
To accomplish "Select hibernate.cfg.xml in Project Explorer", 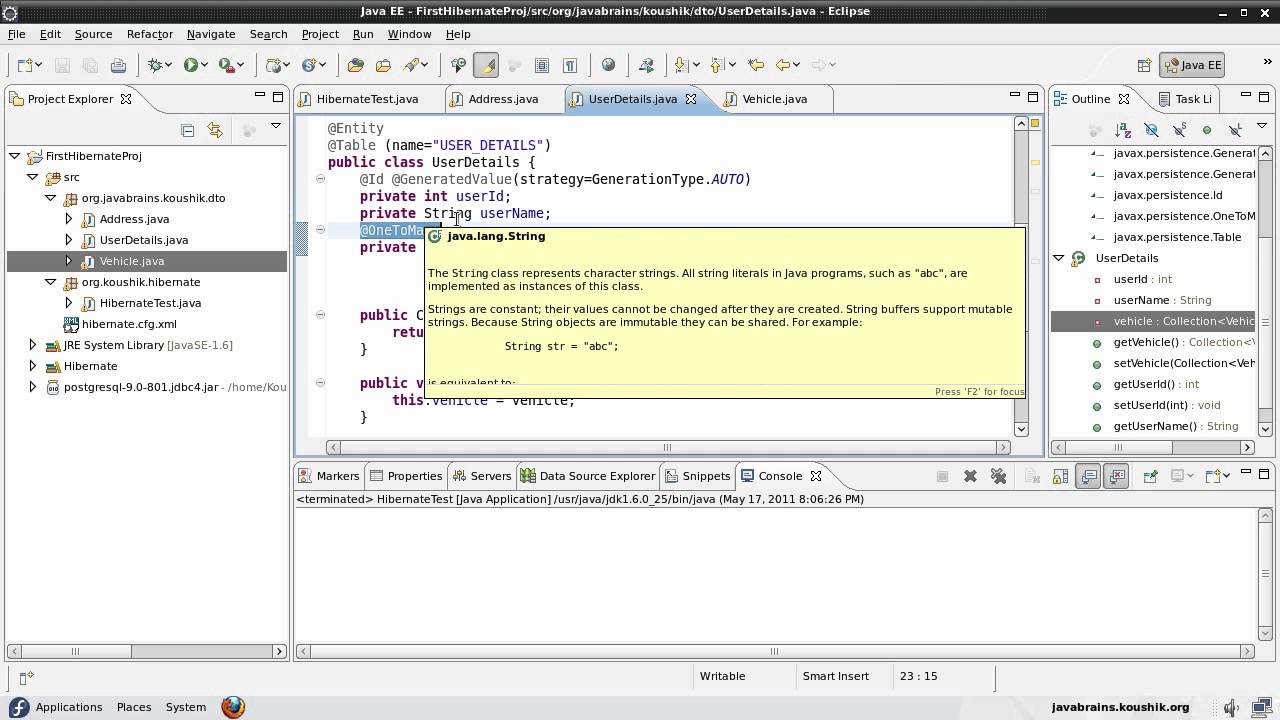I will click(x=129, y=324).
